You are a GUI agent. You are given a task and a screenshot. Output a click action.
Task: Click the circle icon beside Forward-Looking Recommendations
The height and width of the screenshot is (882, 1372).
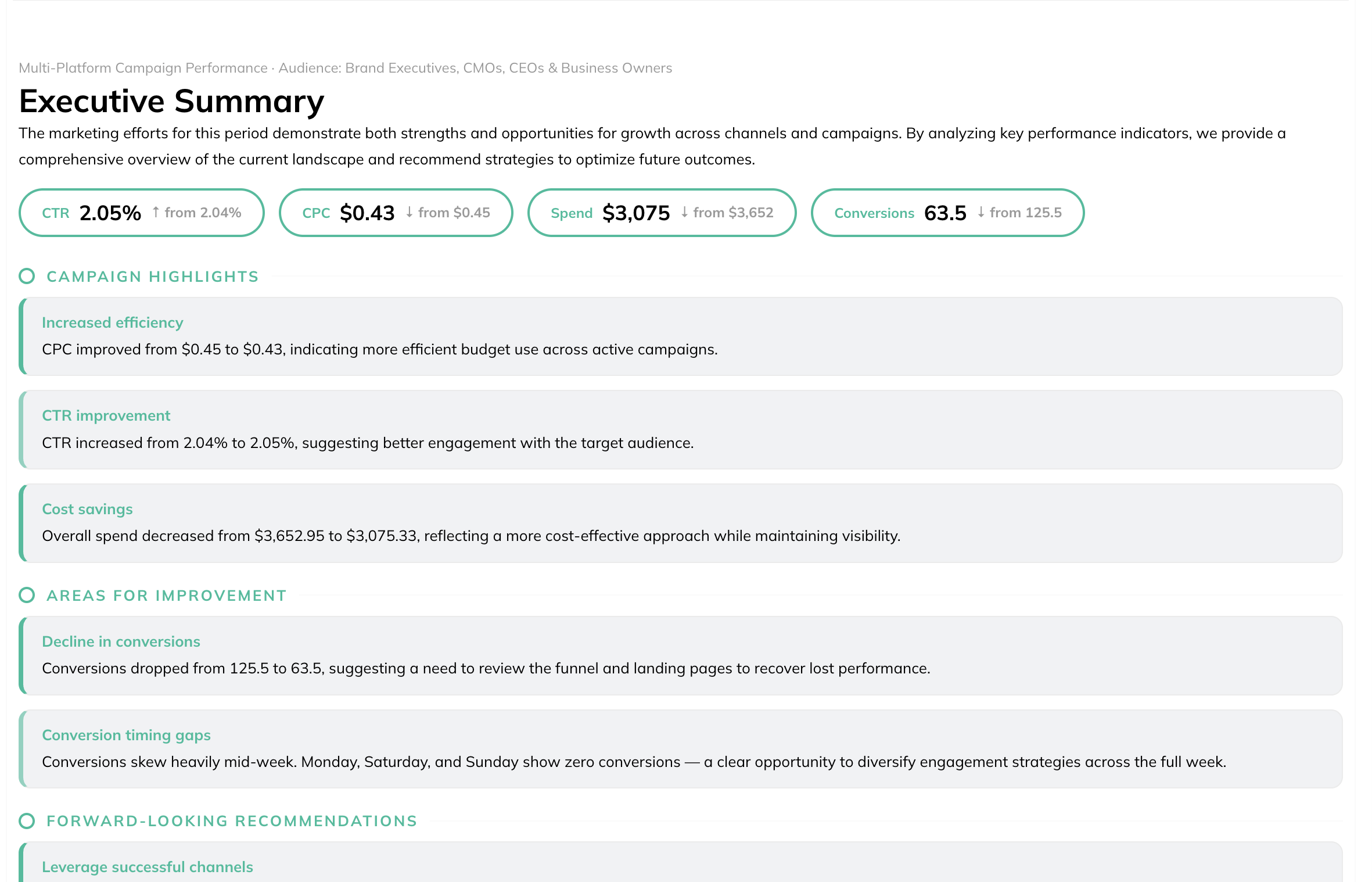coord(27,820)
